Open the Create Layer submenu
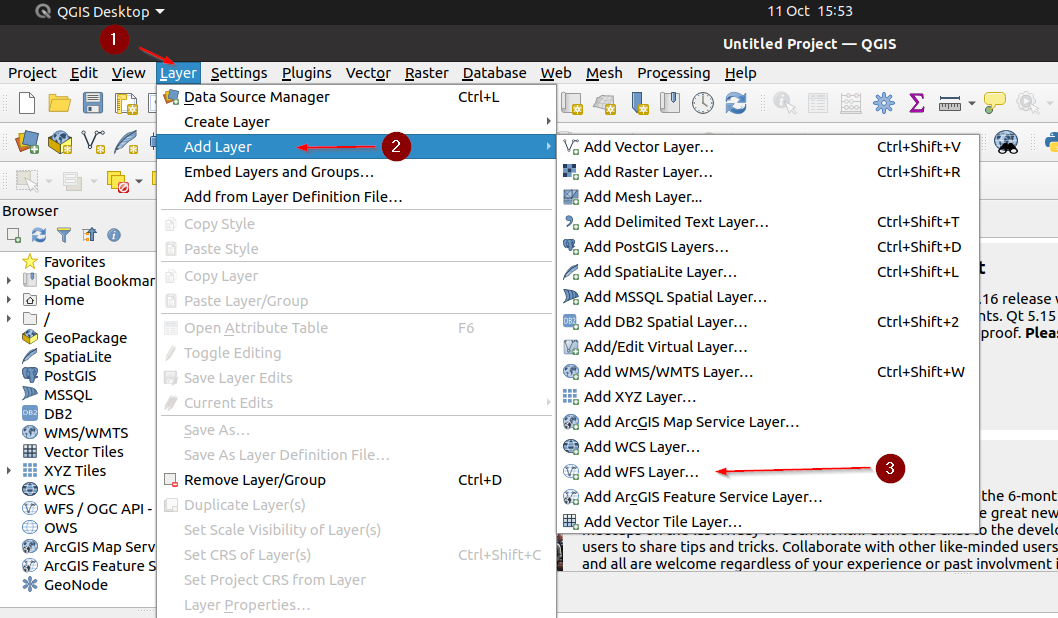 pos(356,122)
